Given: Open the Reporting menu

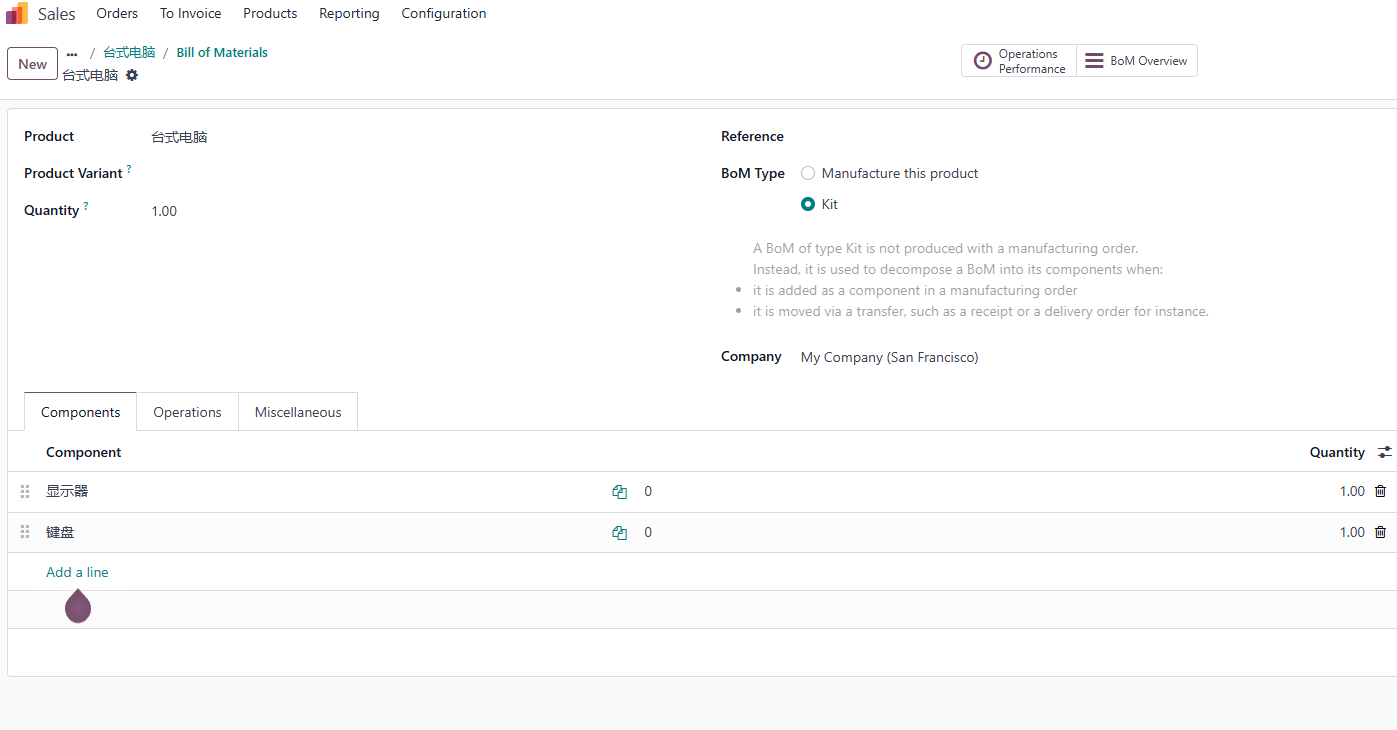Looking at the screenshot, I should click(349, 13).
